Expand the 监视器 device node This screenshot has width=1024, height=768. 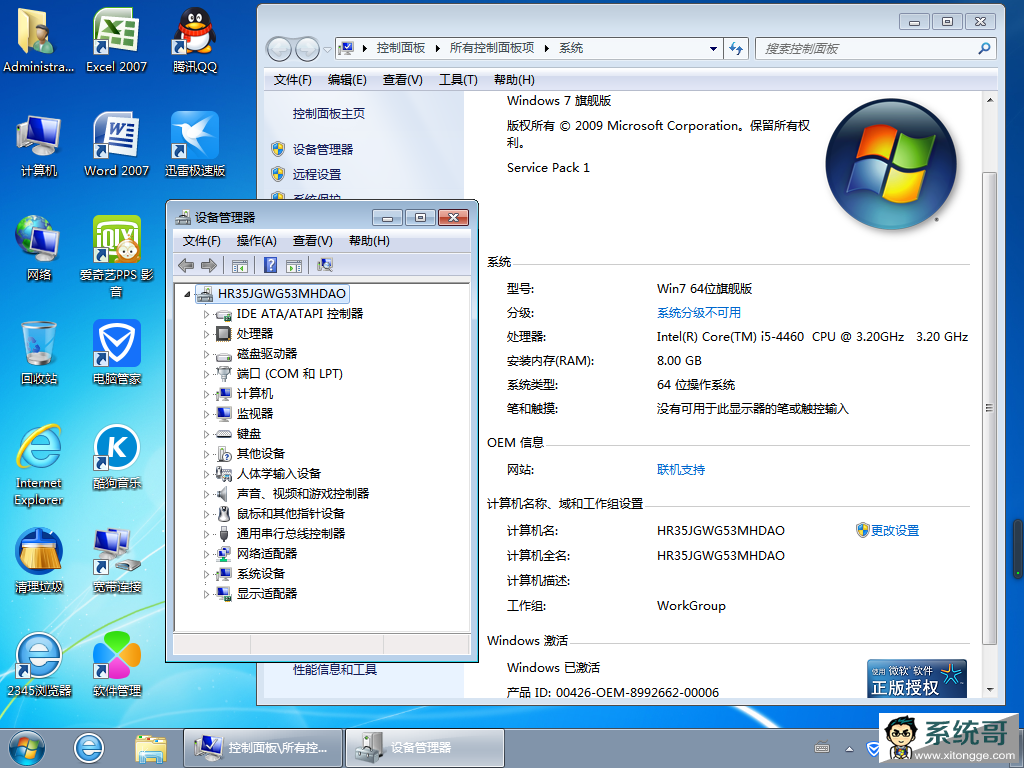point(206,414)
